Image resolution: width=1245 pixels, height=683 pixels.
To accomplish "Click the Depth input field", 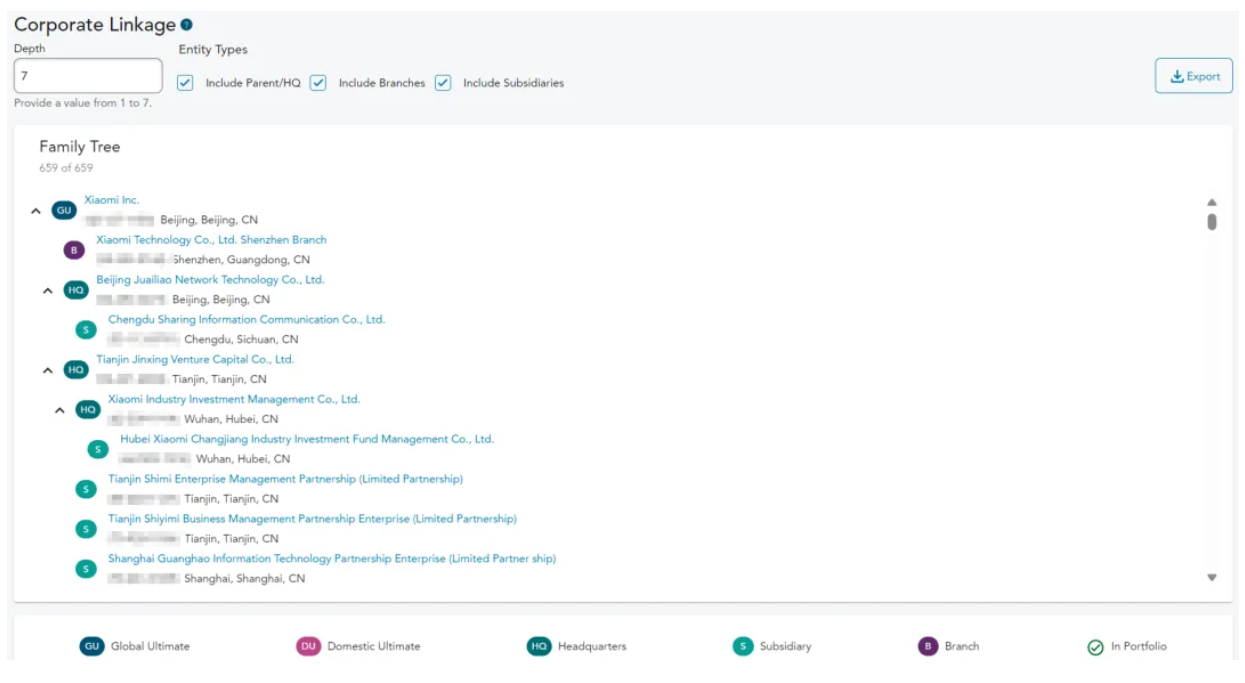I will click(88, 76).
